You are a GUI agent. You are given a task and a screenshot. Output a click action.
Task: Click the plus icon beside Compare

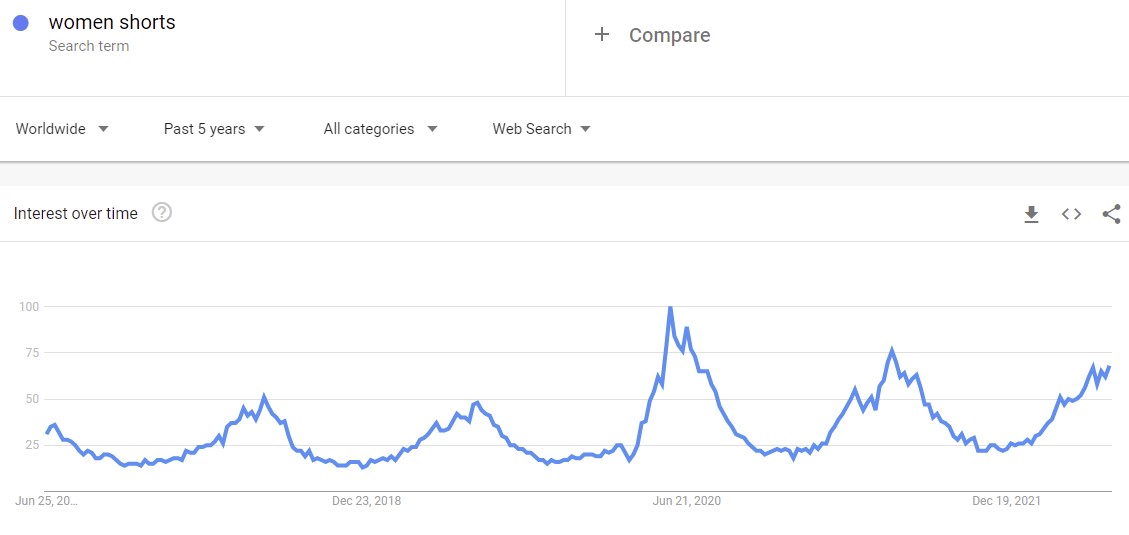602,35
